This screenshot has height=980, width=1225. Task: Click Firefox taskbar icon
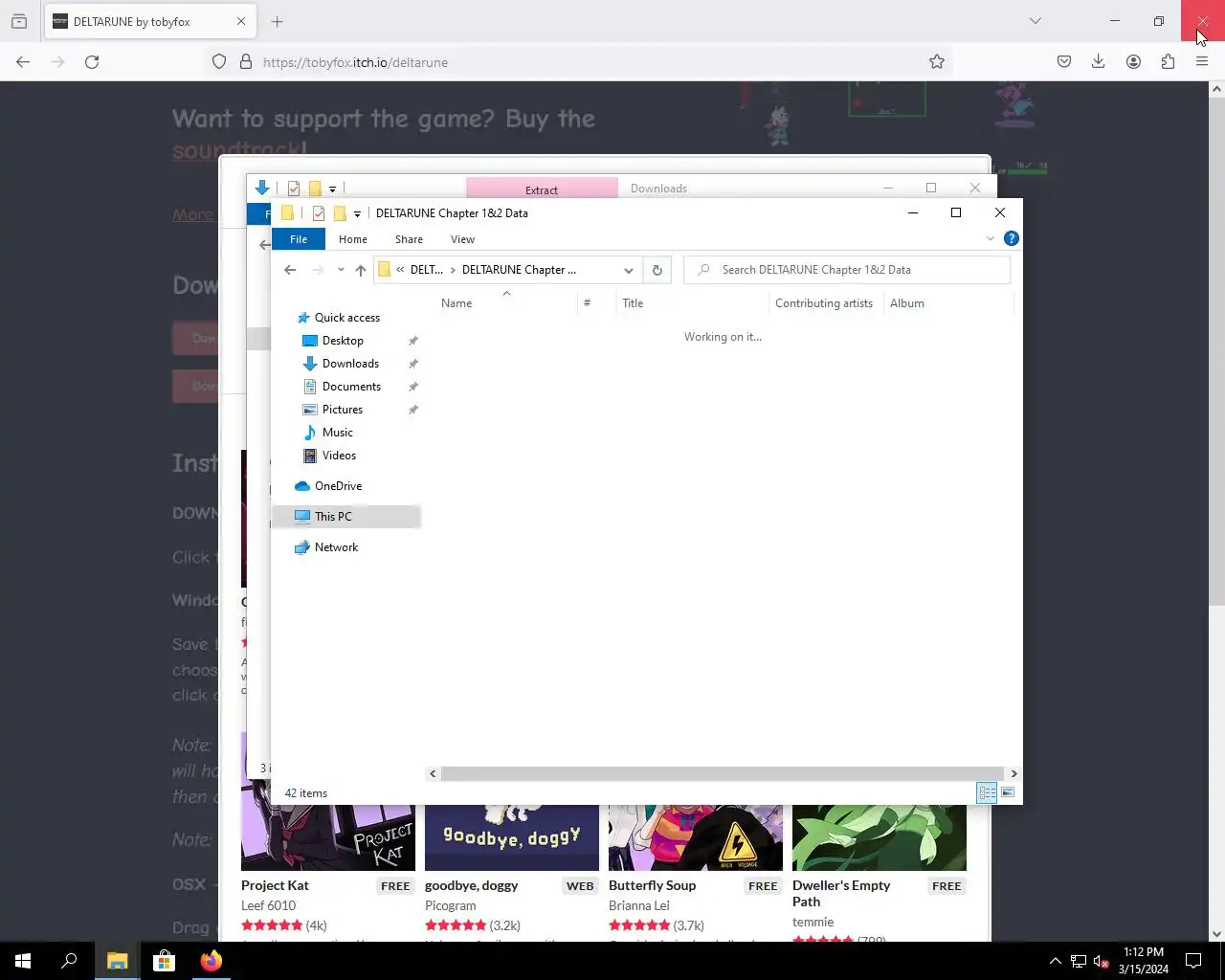pyautogui.click(x=211, y=961)
